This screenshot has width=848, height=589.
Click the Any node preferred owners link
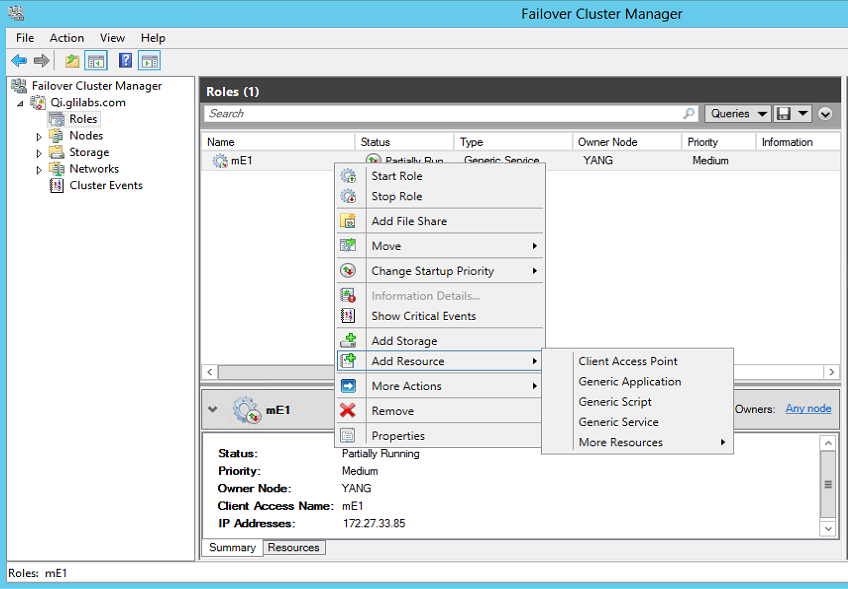807,408
